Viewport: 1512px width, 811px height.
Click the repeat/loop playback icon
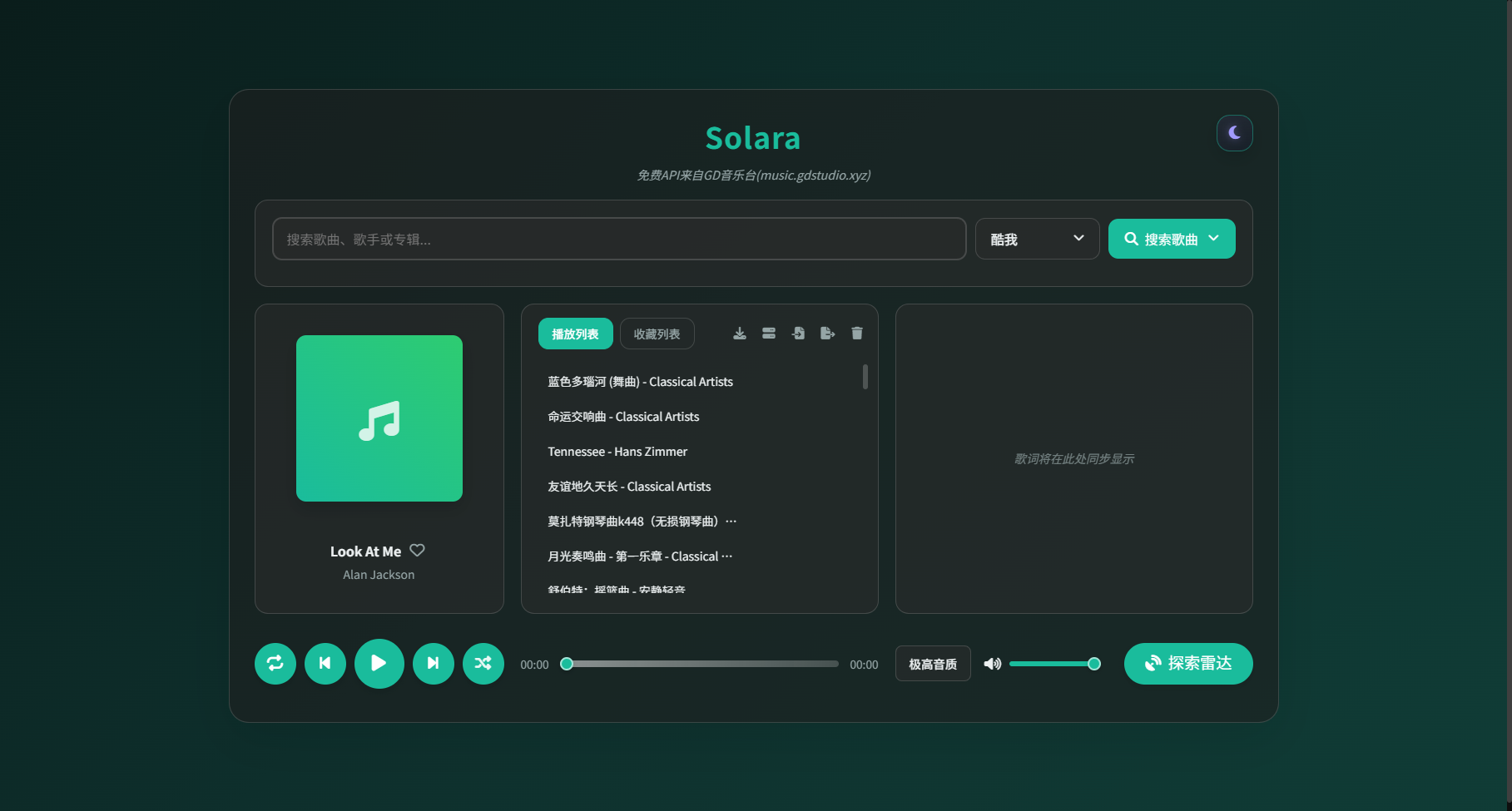(x=275, y=664)
